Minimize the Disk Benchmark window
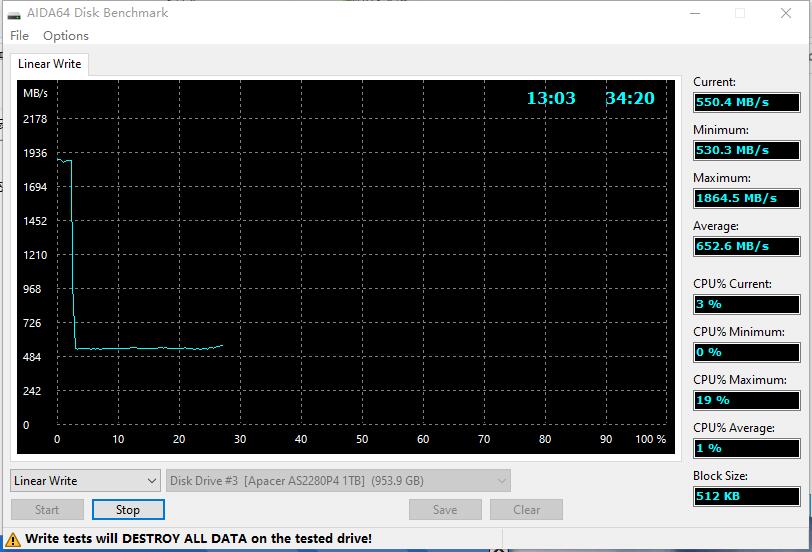The height and width of the screenshot is (552, 812). click(x=694, y=13)
